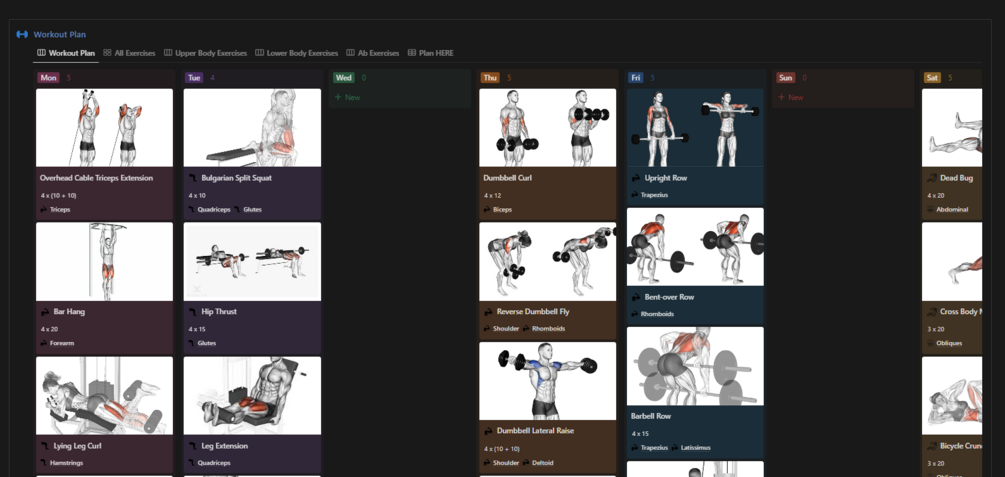The height and width of the screenshot is (477, 1005).
Task: Click '4 x 15' on the Hip Thrust card
Action: (x=197, y=329)
